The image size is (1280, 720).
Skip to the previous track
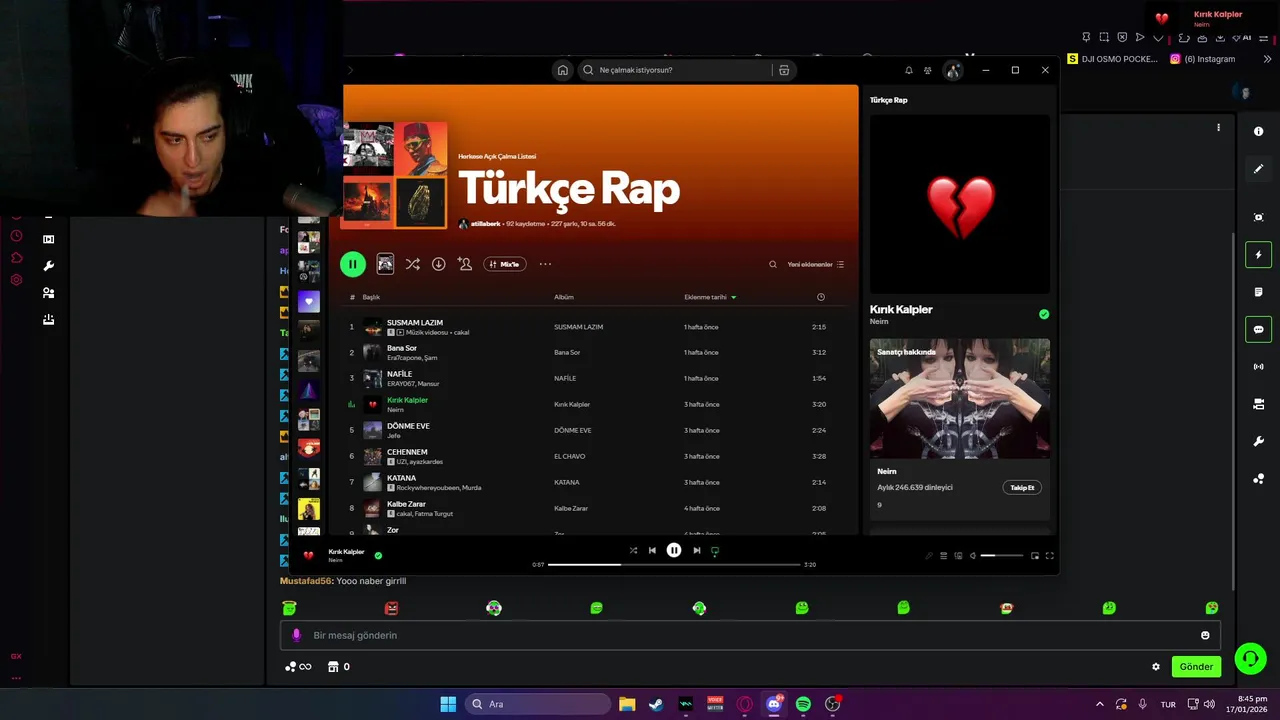tap(652, 550)
